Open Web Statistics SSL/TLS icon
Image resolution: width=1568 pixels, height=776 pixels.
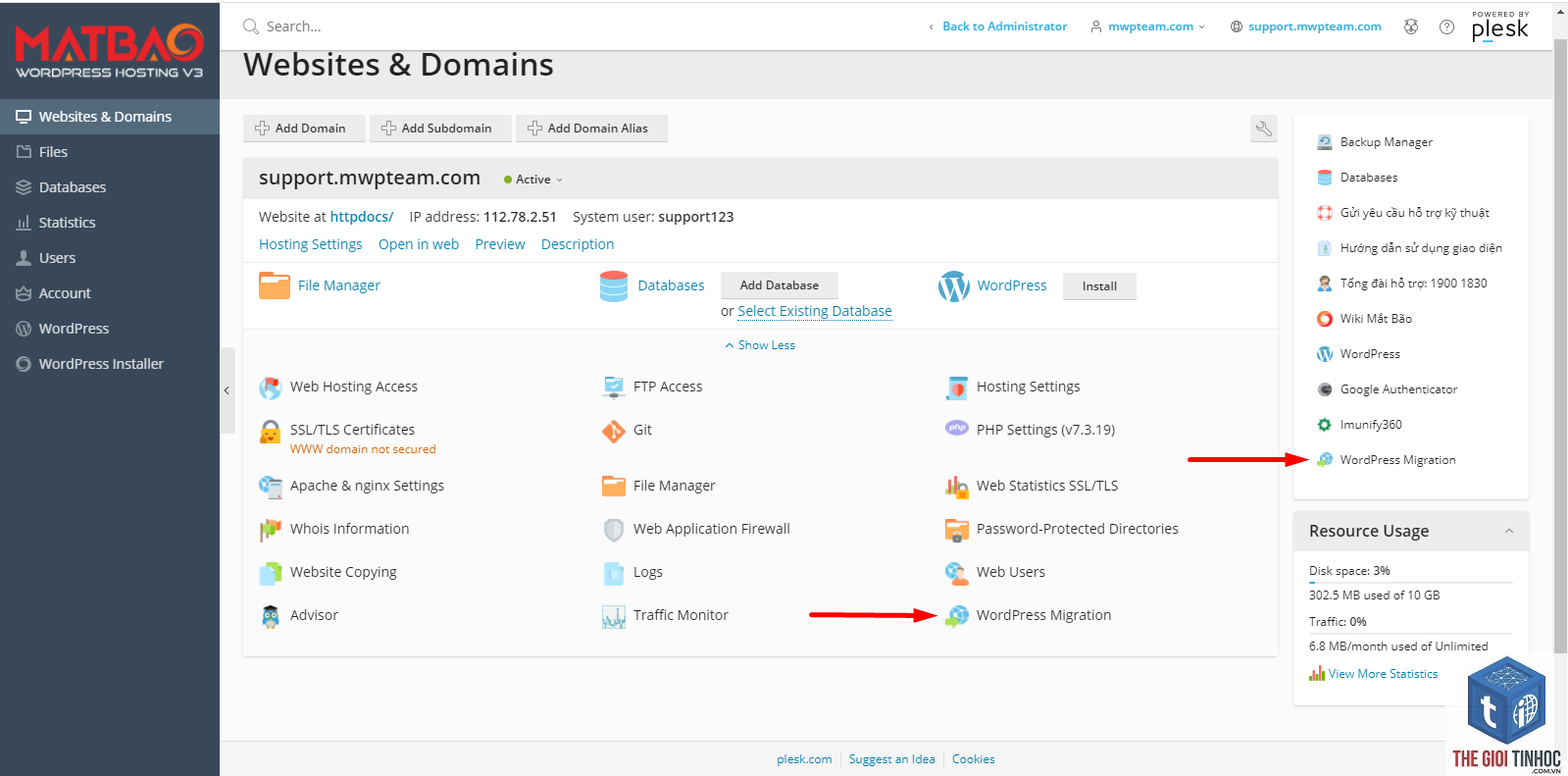coord(956,486)
